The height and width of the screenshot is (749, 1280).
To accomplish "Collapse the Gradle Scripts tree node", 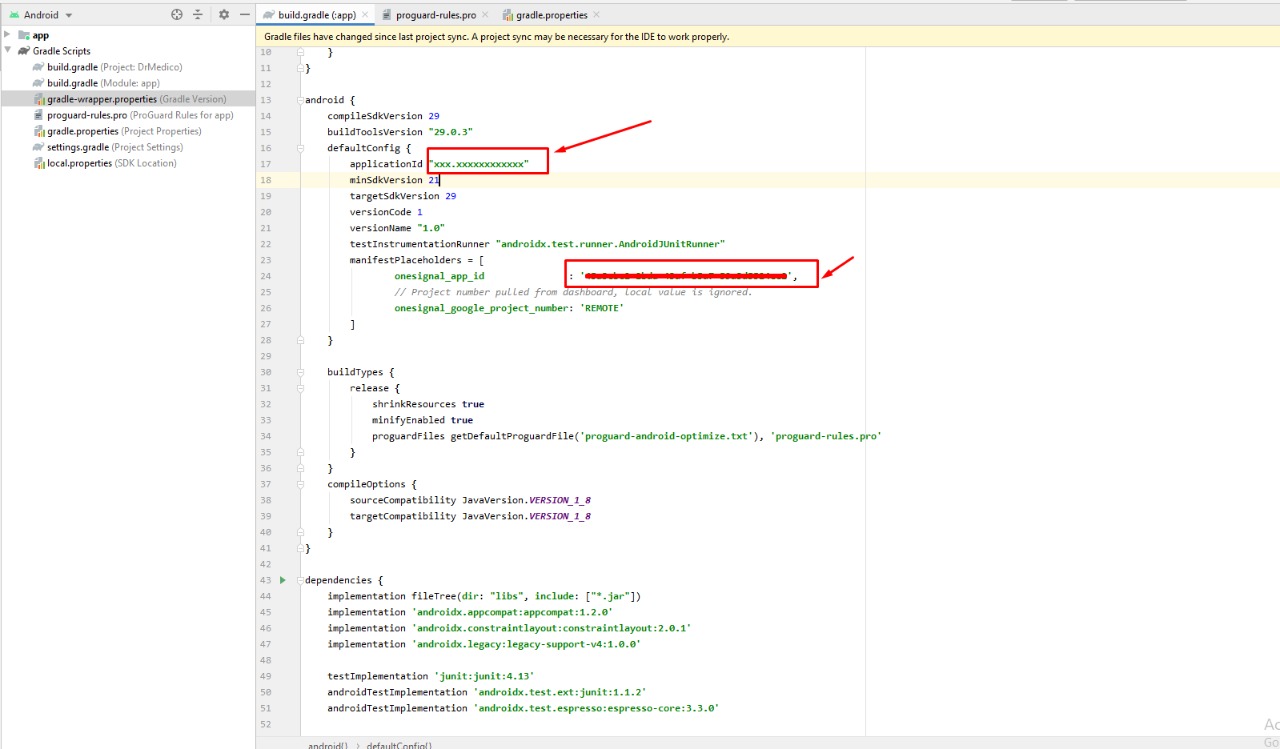I will pyautogui.click(x=8, y=51).
